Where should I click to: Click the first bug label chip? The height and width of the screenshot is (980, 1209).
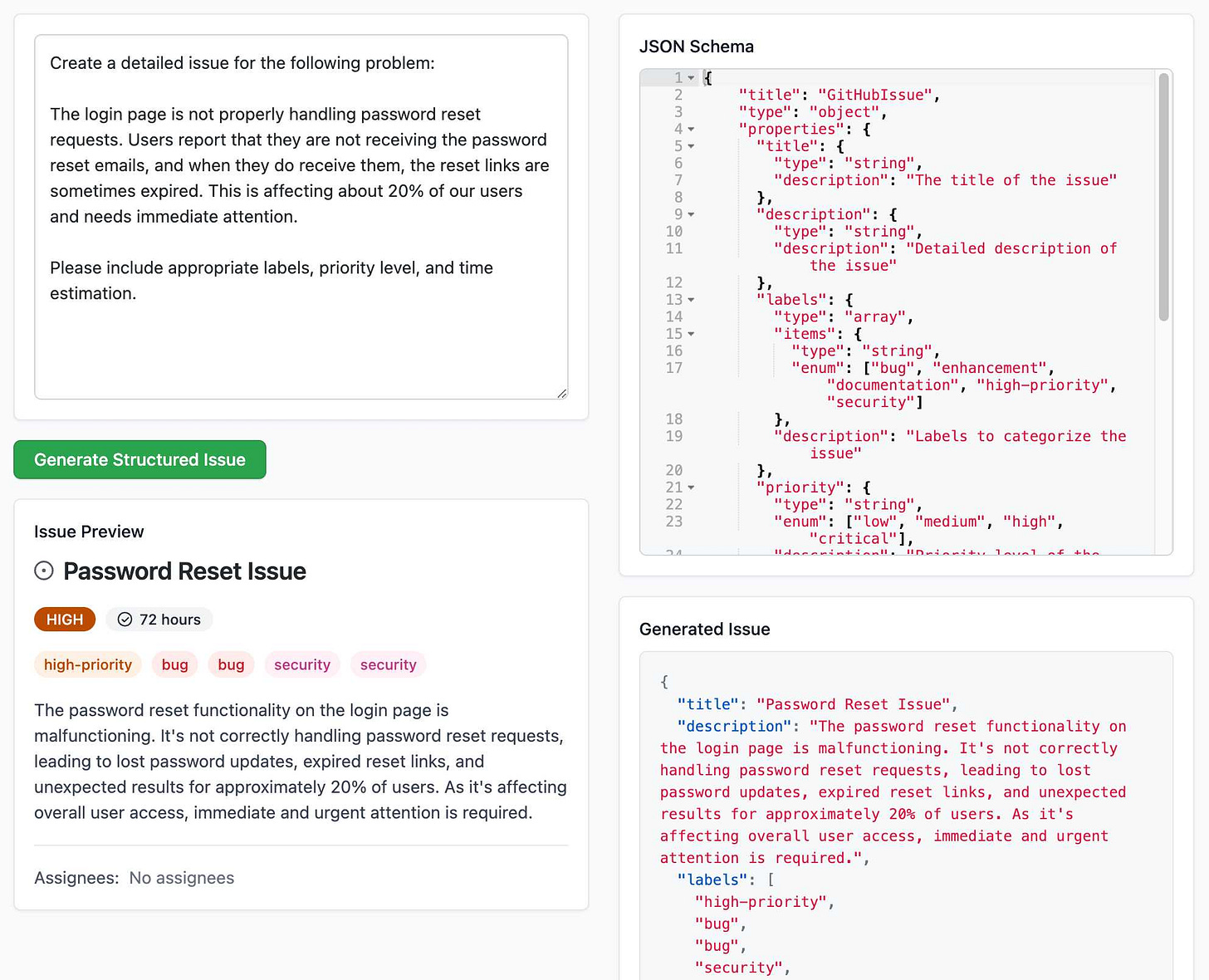click(174, 664)
